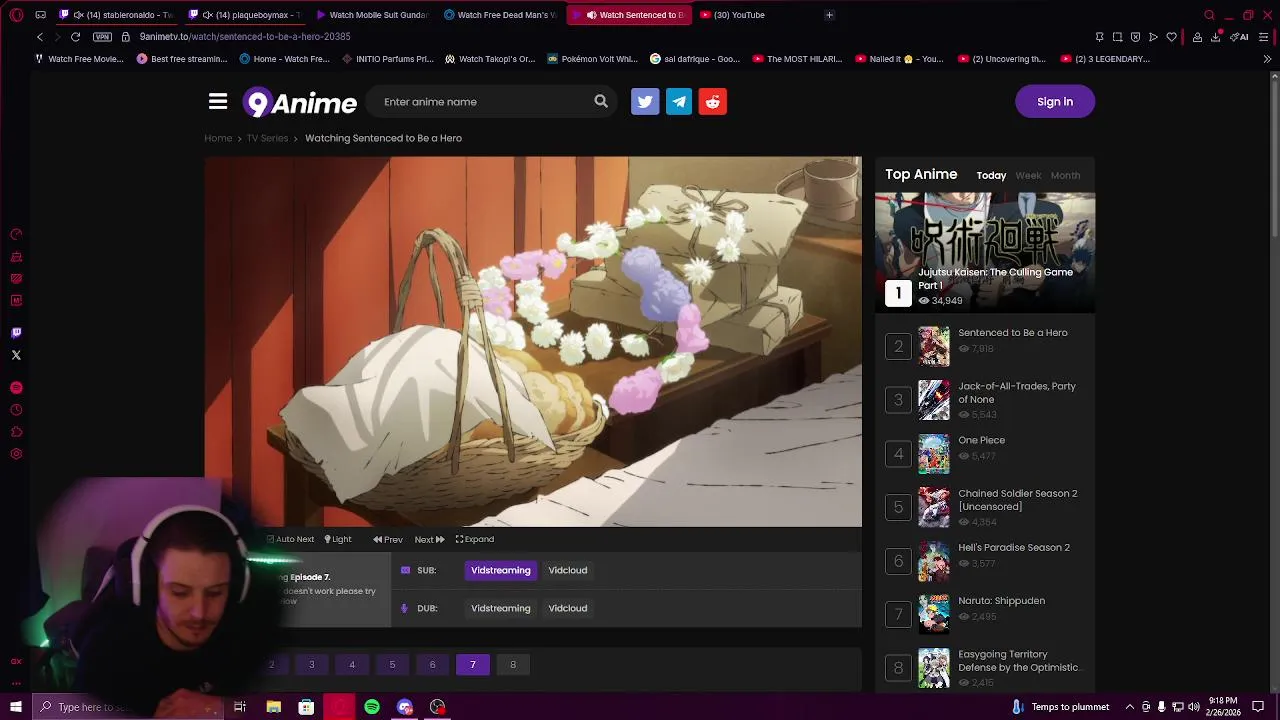
Task: Toggle the VPN badge in address bar
Action: click(102, 37)
